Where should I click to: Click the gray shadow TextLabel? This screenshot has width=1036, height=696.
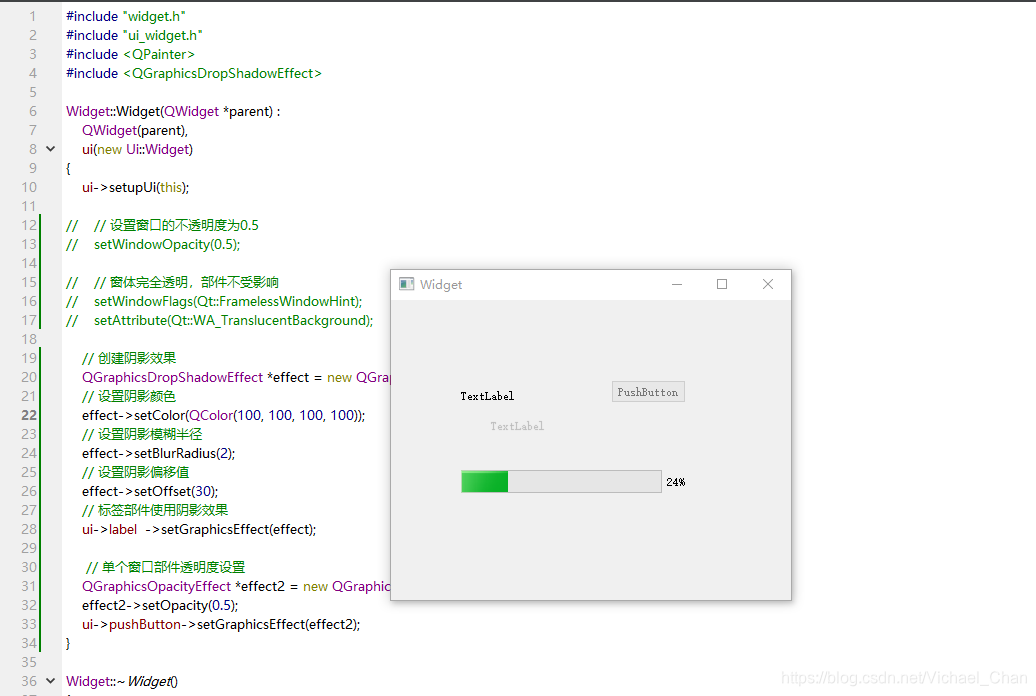click(x=517, y=426)
